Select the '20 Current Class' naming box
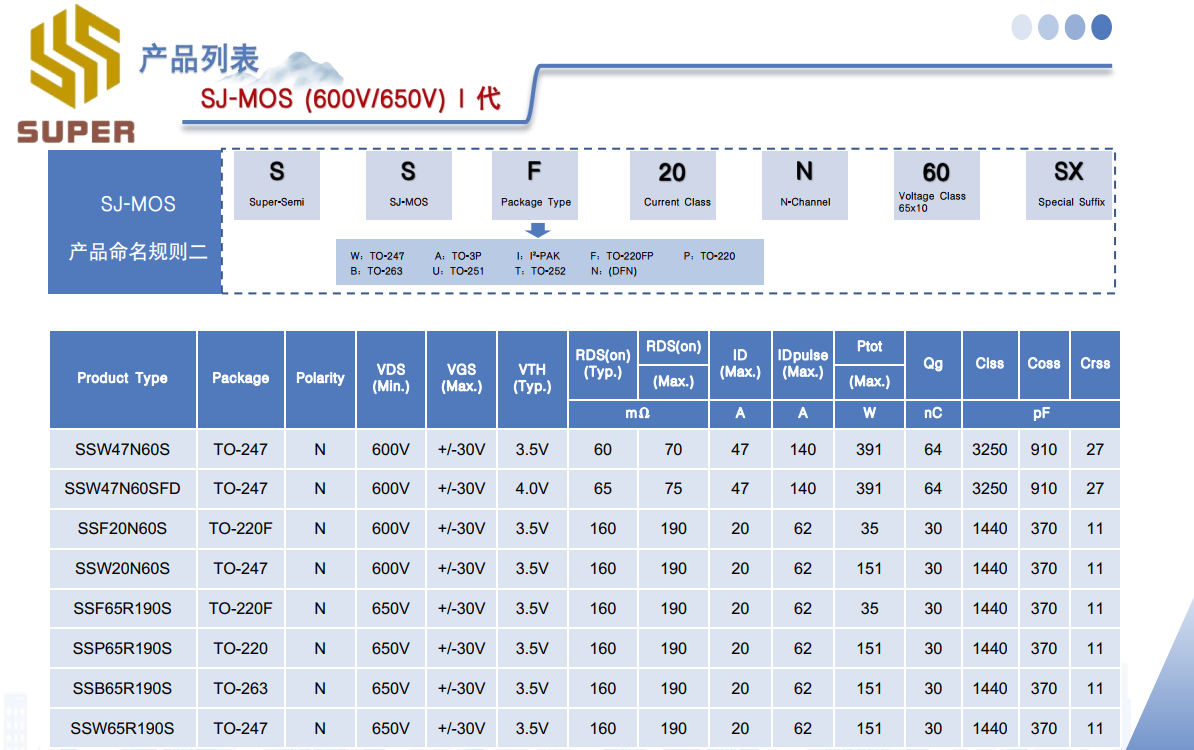The image size is (1194, 750). click(672, 185)
